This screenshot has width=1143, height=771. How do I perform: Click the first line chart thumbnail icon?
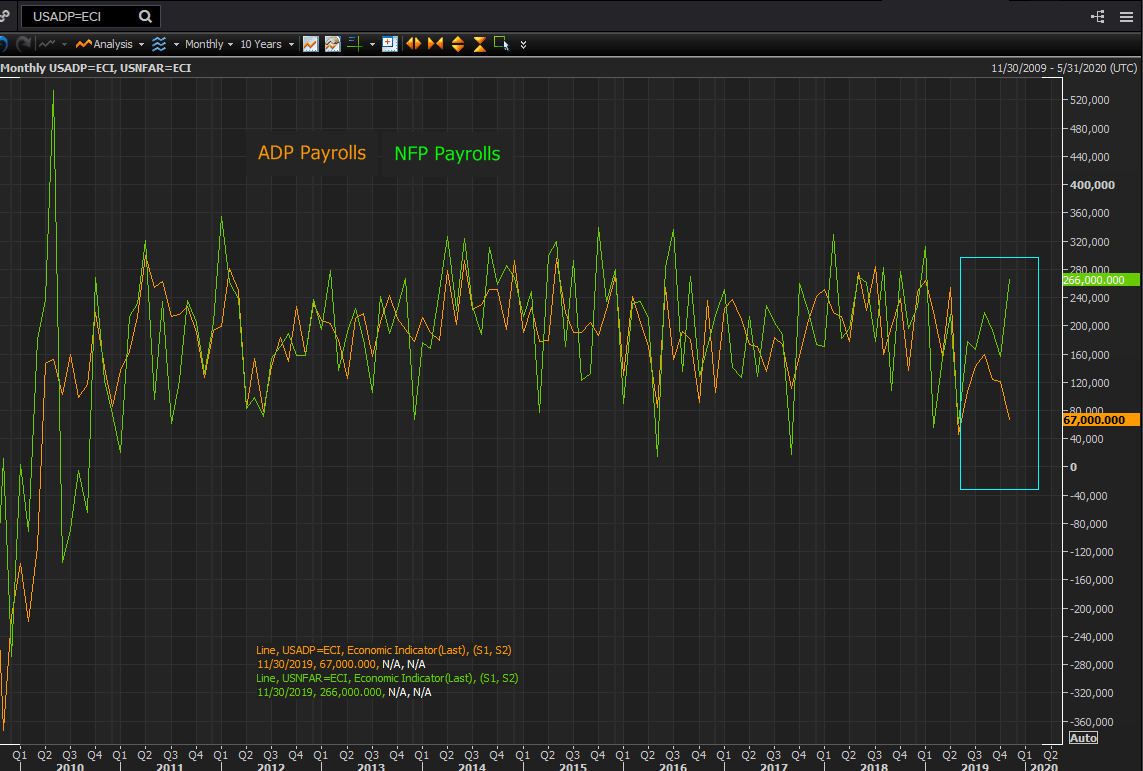point(311,44)
